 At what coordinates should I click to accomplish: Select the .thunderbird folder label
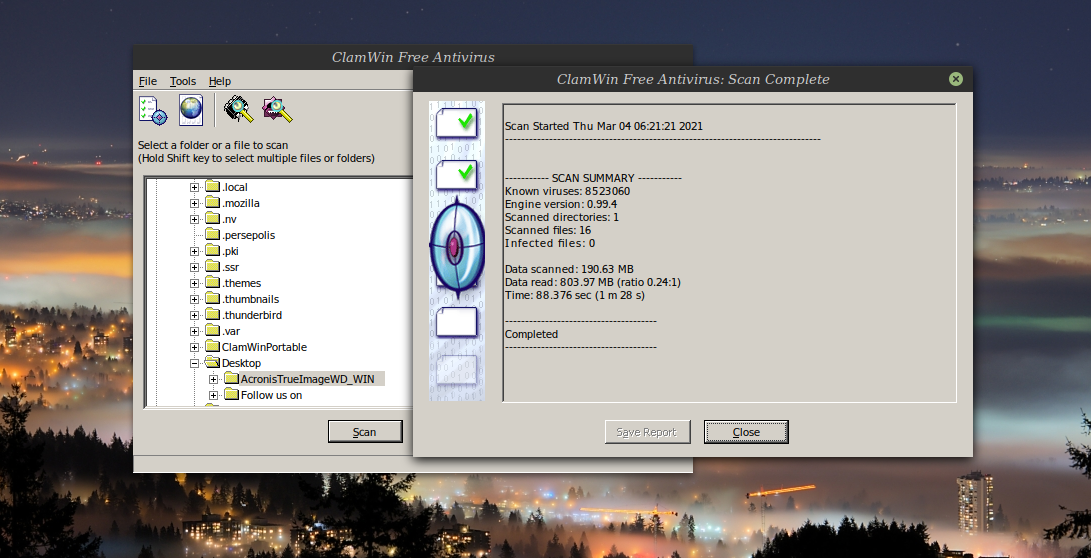[252, 315]
